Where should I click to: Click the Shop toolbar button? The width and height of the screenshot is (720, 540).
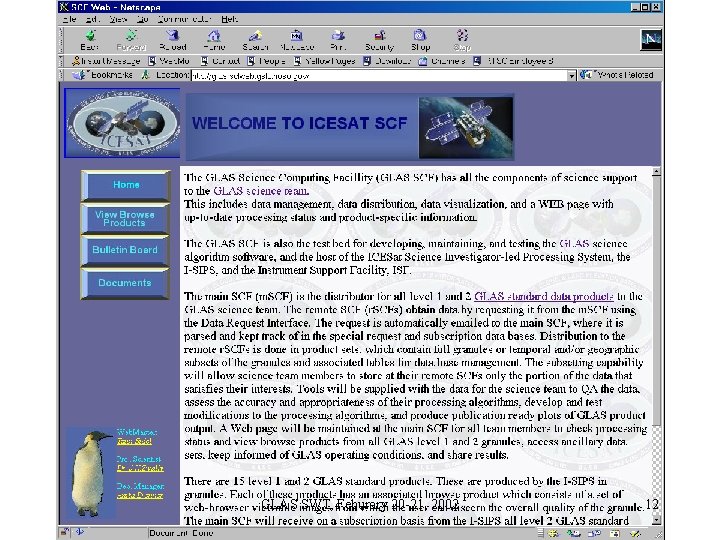pyautogui.click(x=421, y=40)
